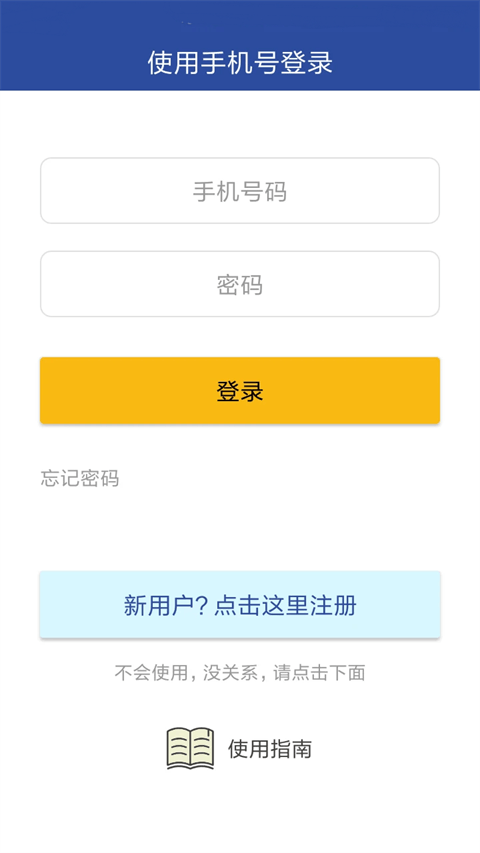
Task: Click the 手机号码 input field
Action: (240, 190)
